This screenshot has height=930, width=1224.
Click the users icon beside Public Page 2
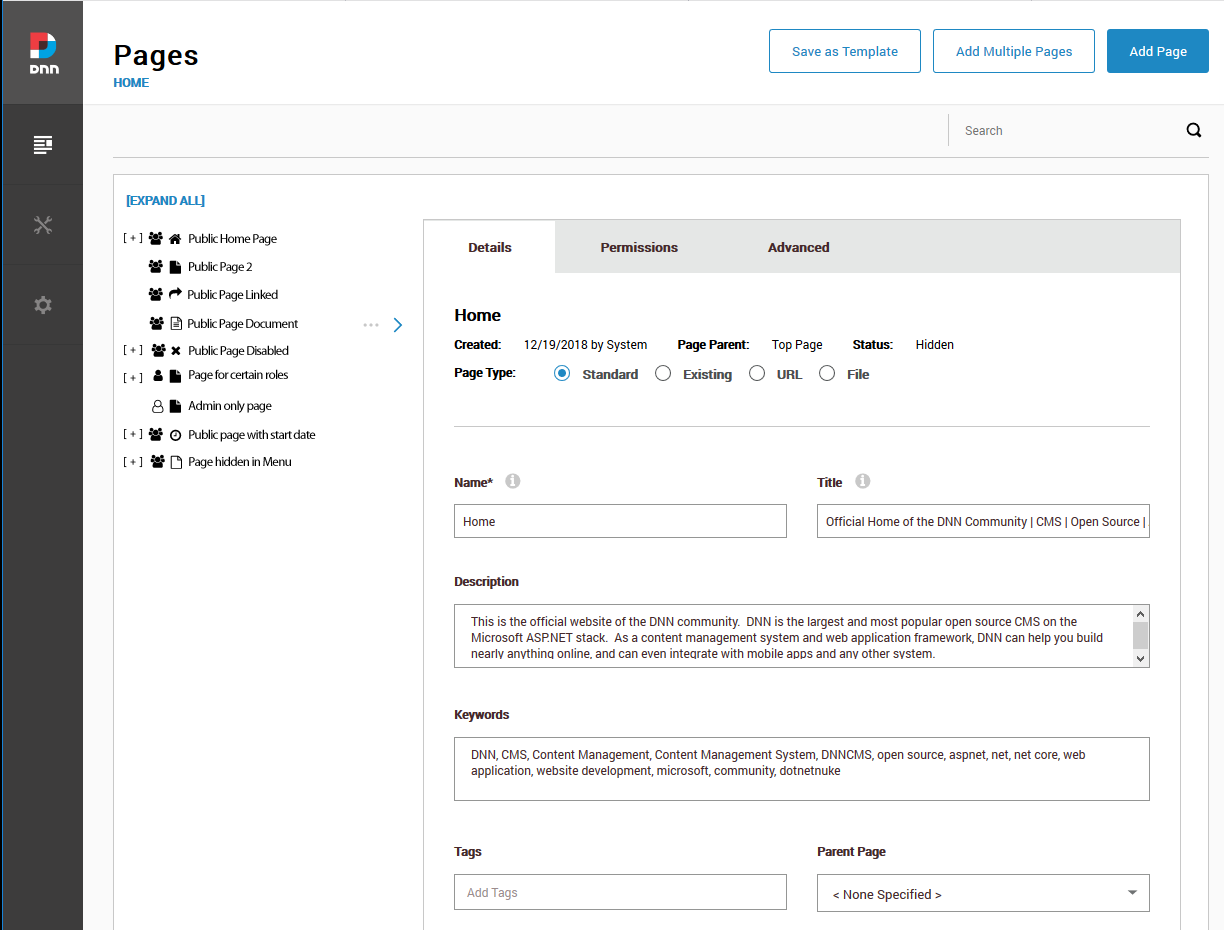(x=156, y=267)
